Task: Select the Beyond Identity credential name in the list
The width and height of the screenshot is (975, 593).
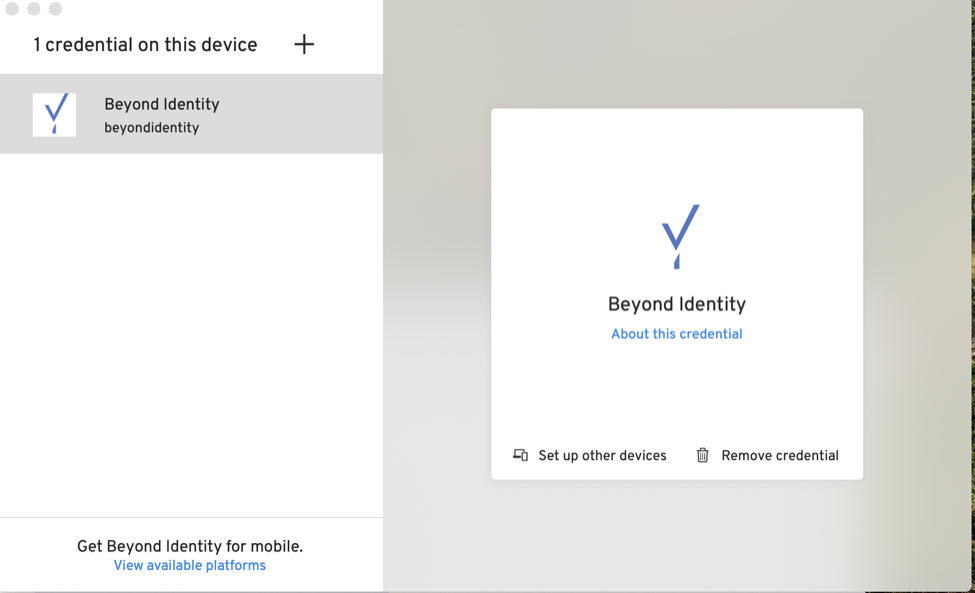Action: point(161,104)
